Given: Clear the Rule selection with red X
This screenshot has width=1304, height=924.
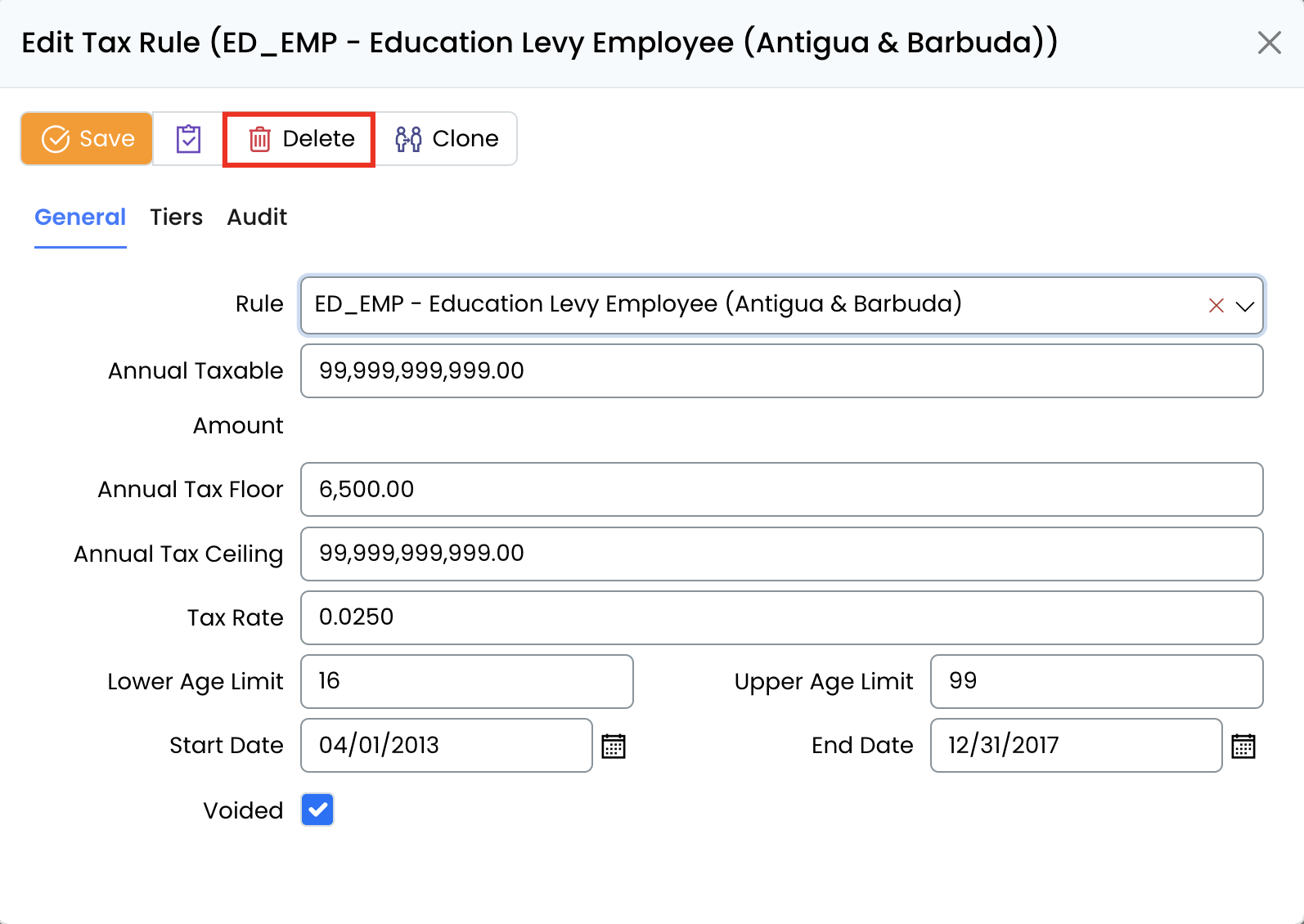Looking at the screenshot, I should (x=1216, y=306).
